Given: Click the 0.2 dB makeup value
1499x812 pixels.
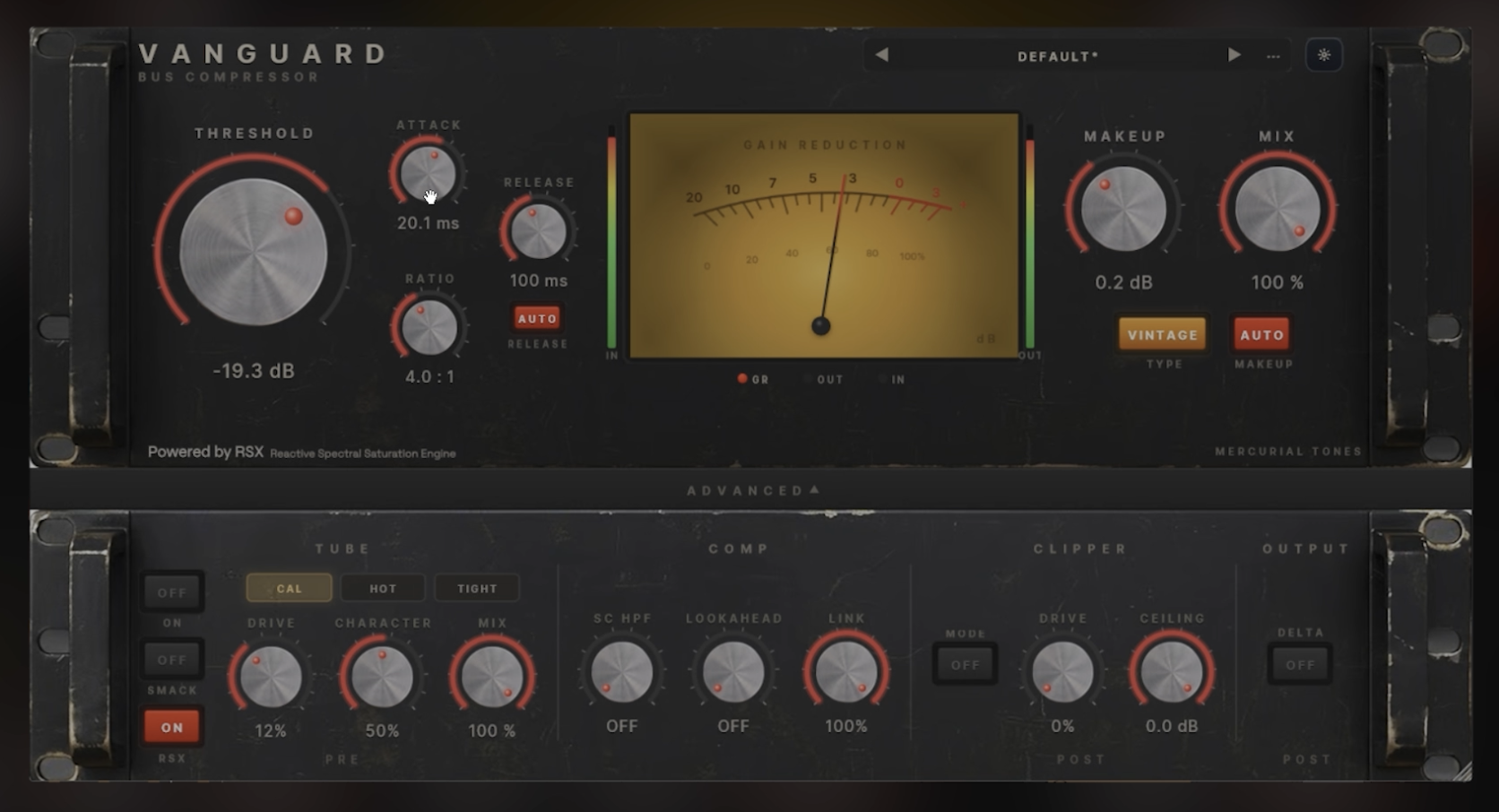Looking at the screenshot, I should tap(1123, 282).
